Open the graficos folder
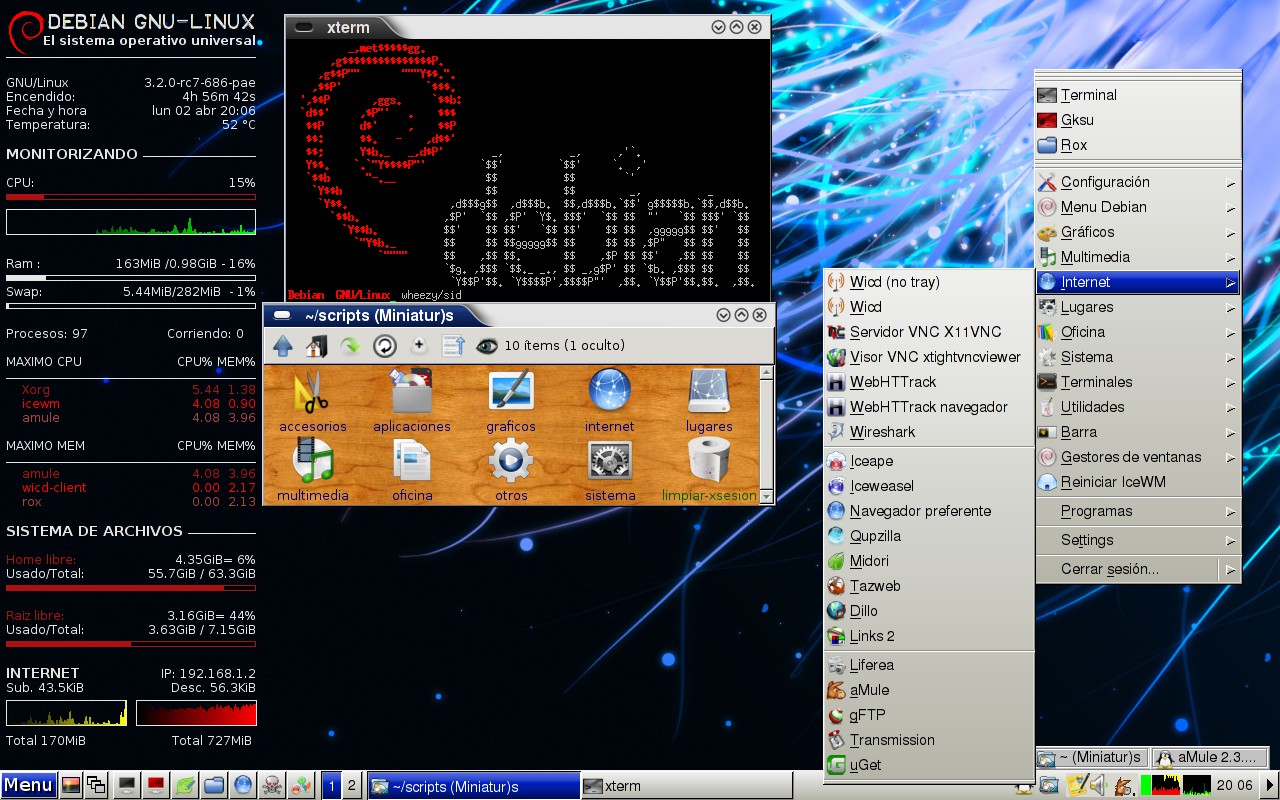Viewport: 1280px width, 800px height. (x=511, y=401)
